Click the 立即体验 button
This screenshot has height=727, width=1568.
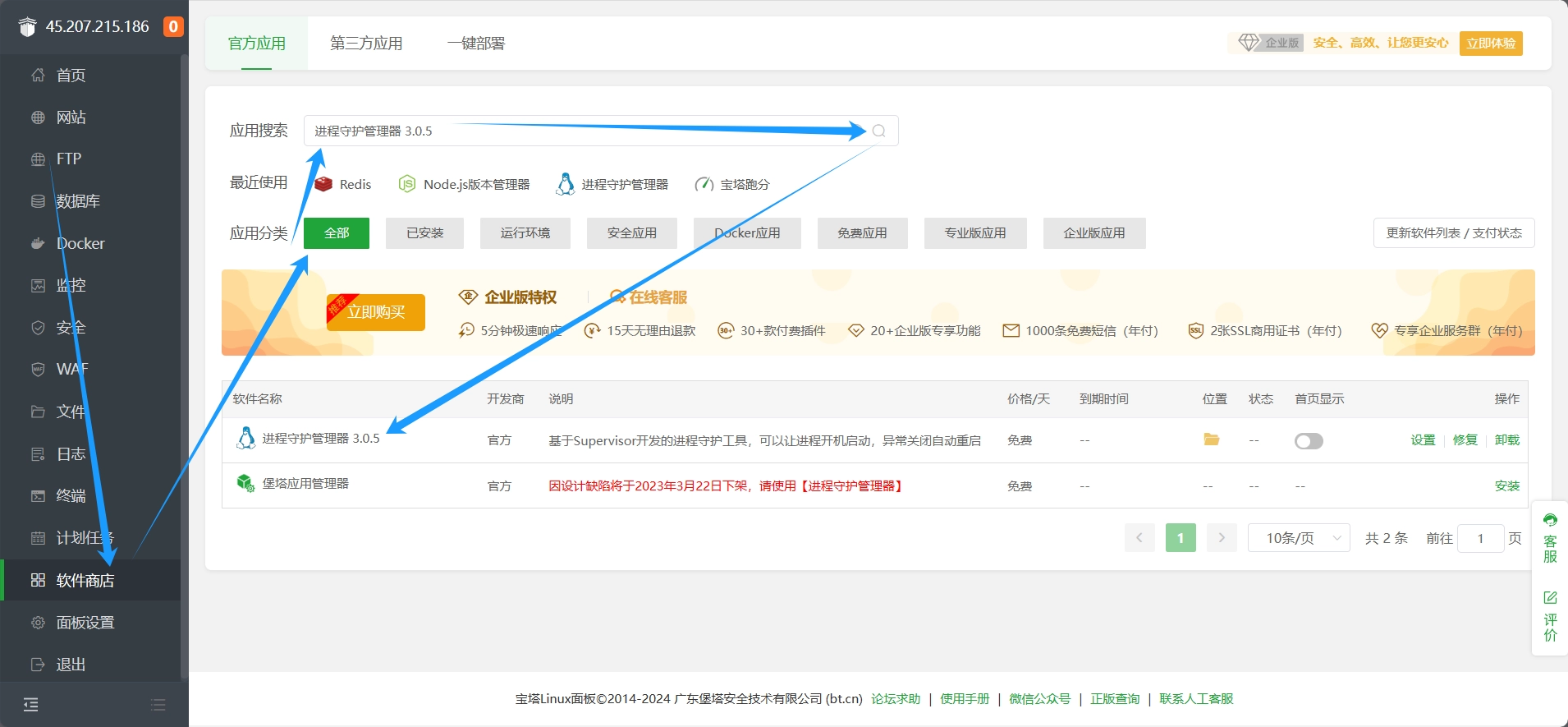[1491, 44]
